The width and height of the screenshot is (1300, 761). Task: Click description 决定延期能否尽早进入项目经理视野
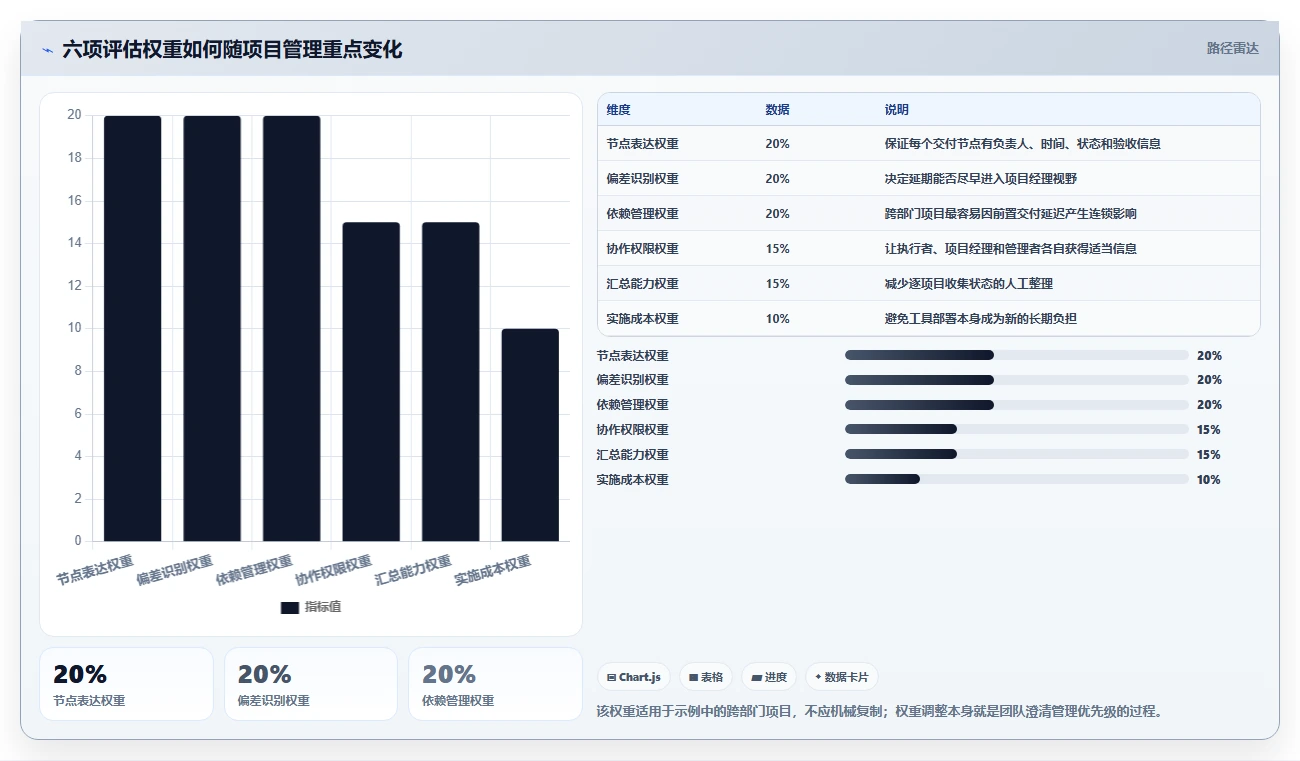click(x=981, y=179)
